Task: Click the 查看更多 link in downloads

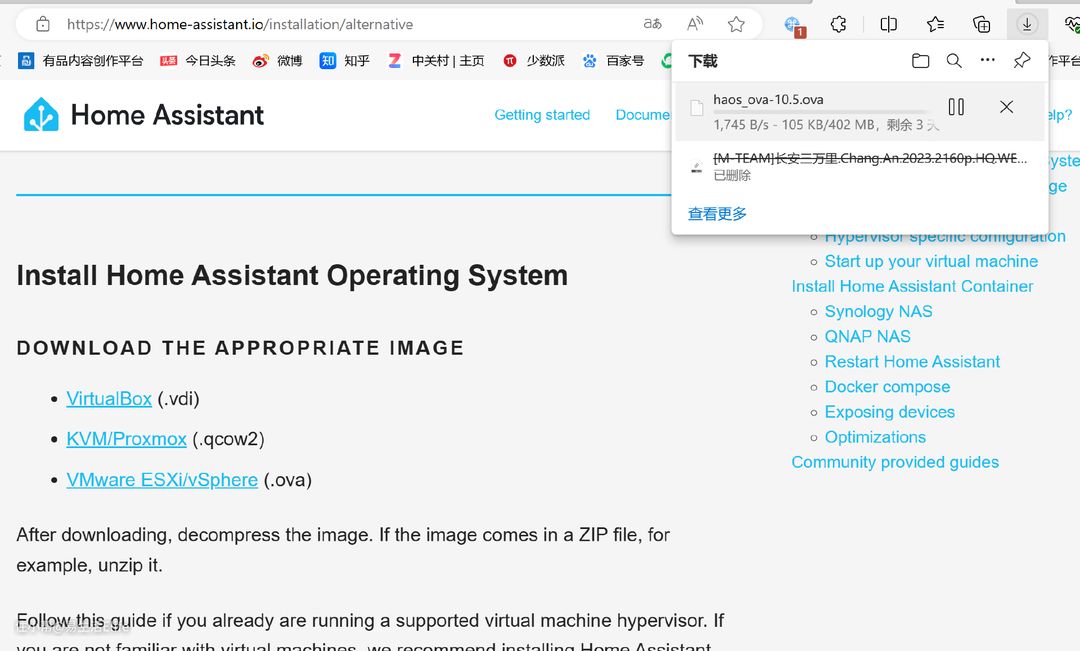Action: click(x=717, y=214)
